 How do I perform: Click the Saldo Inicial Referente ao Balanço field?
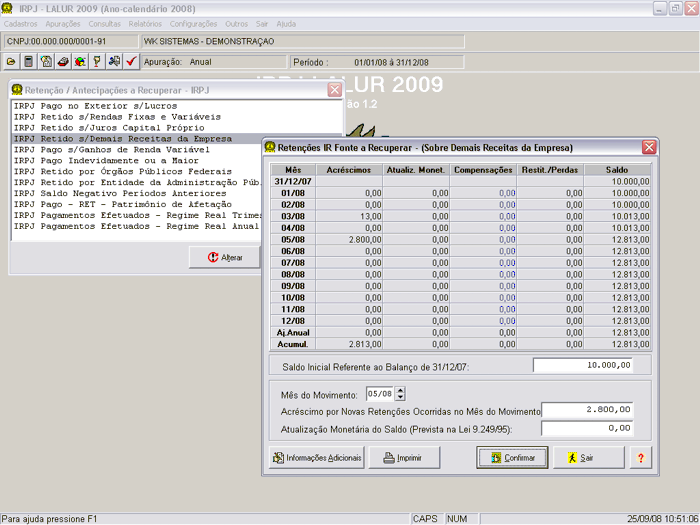coord(583,365)
